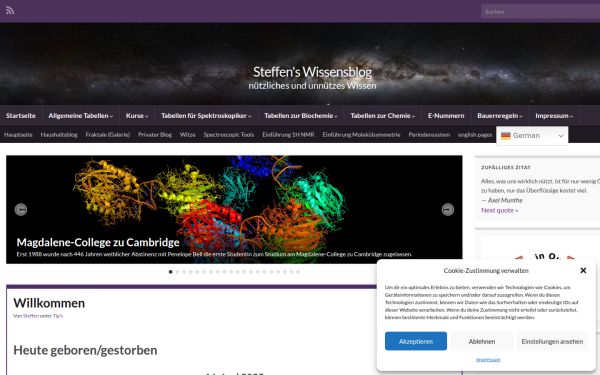Expand the Kurse menu
Screen dimensions: 600x375
[x=137, y=116]
